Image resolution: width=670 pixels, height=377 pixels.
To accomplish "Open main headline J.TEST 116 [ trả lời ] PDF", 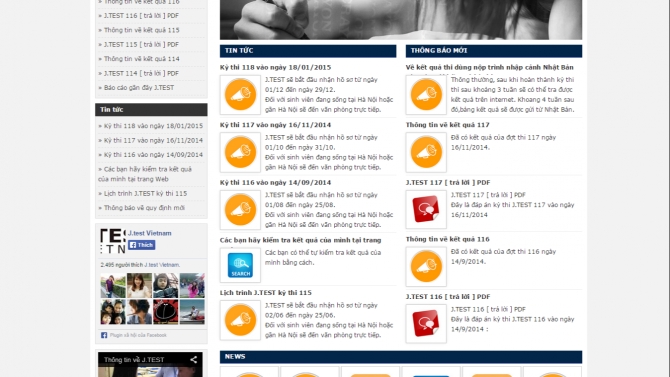I will pyautogui.click(x=448, y=297).
